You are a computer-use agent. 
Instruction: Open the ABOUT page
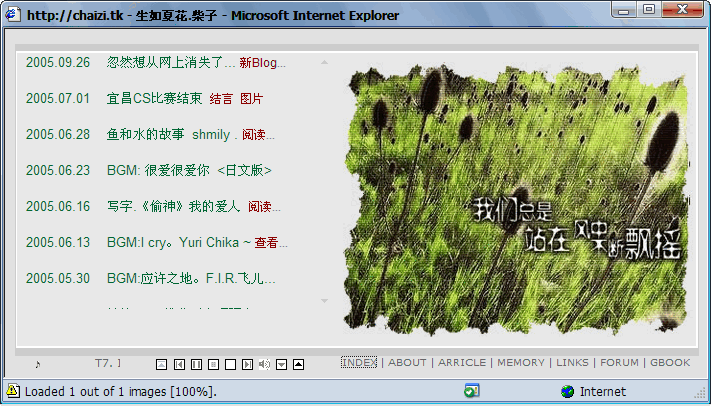point(407,362)
